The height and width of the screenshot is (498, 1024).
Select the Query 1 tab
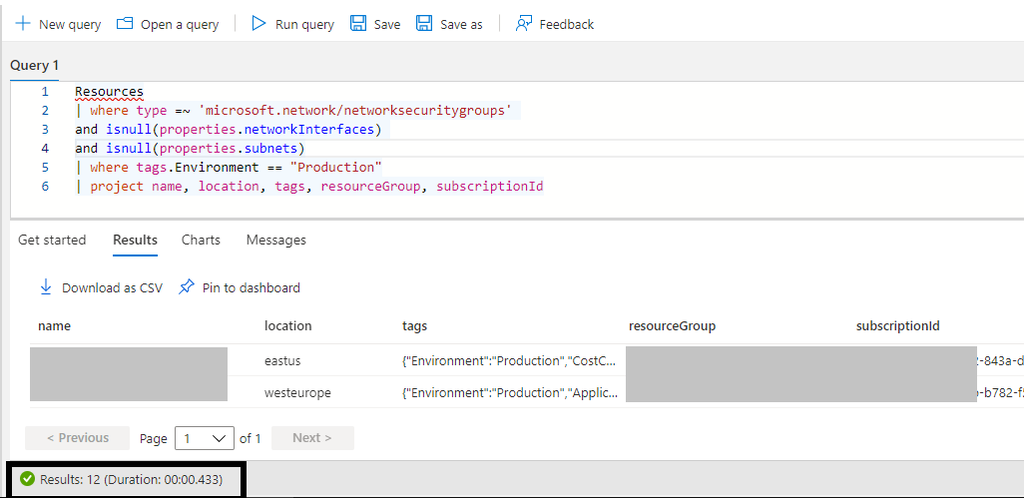pos(35,65)
